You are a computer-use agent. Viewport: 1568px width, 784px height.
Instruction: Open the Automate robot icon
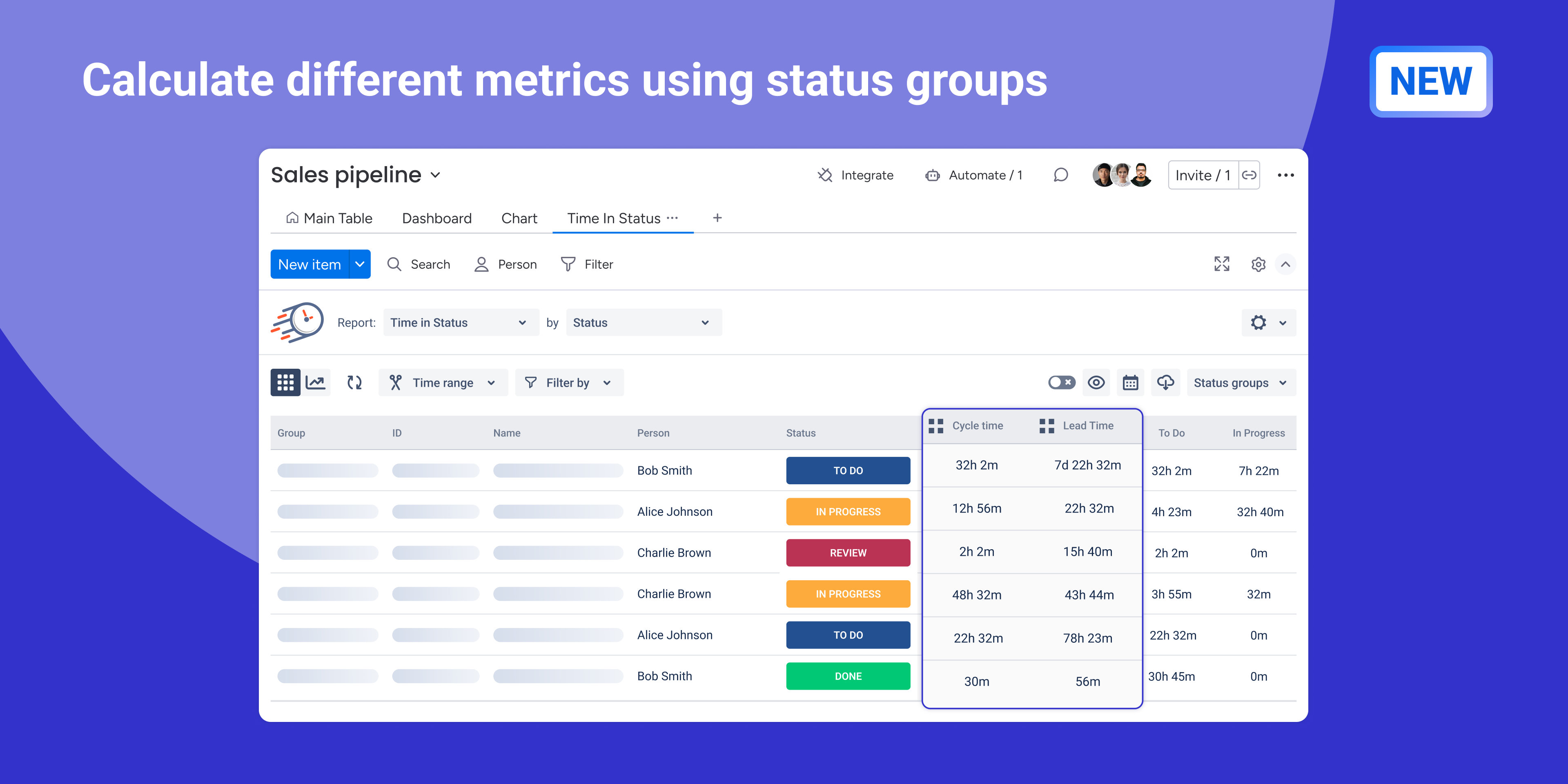(x=932, y=175)
